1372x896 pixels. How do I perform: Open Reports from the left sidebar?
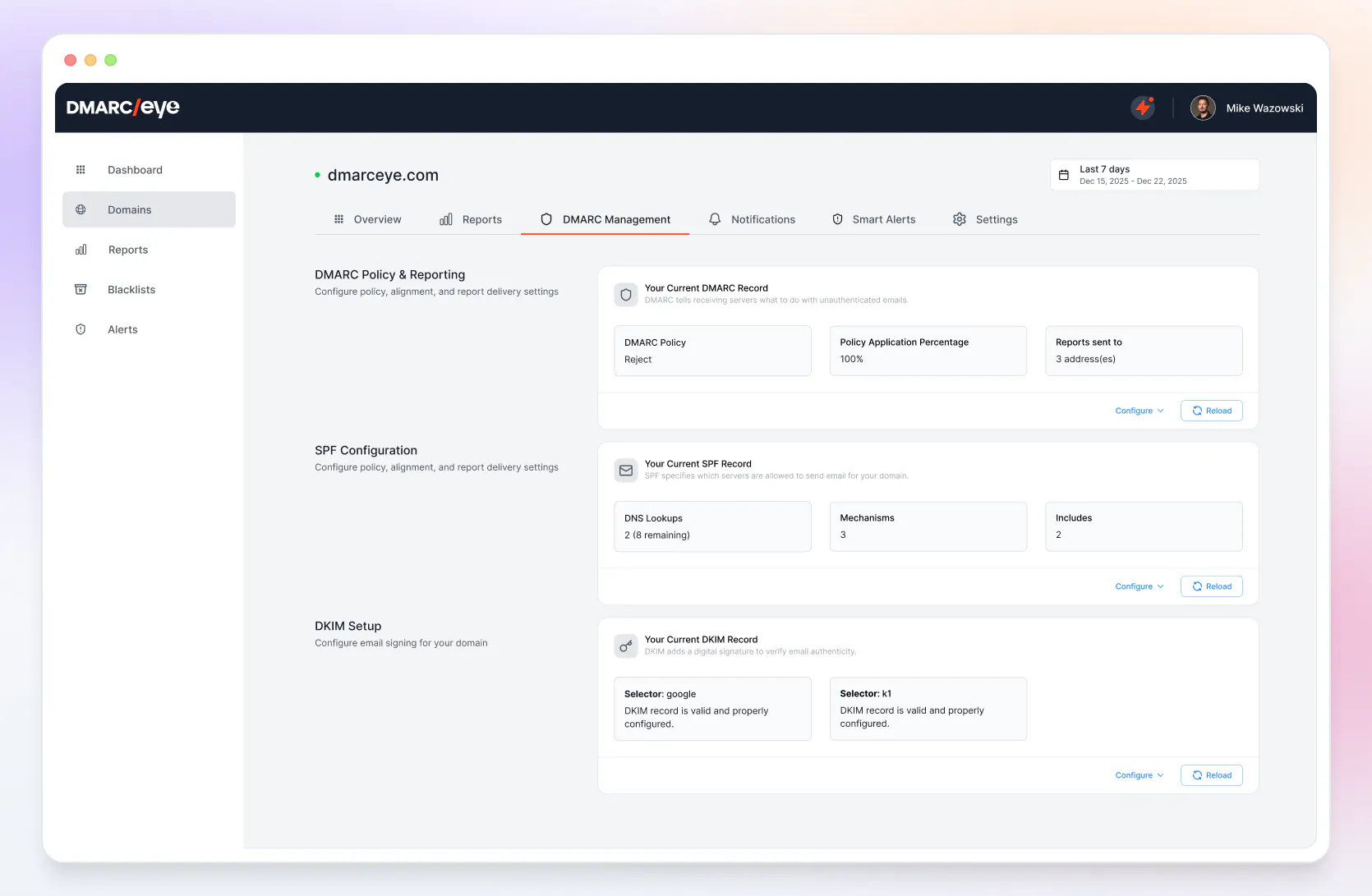click(x=149, y=250)
